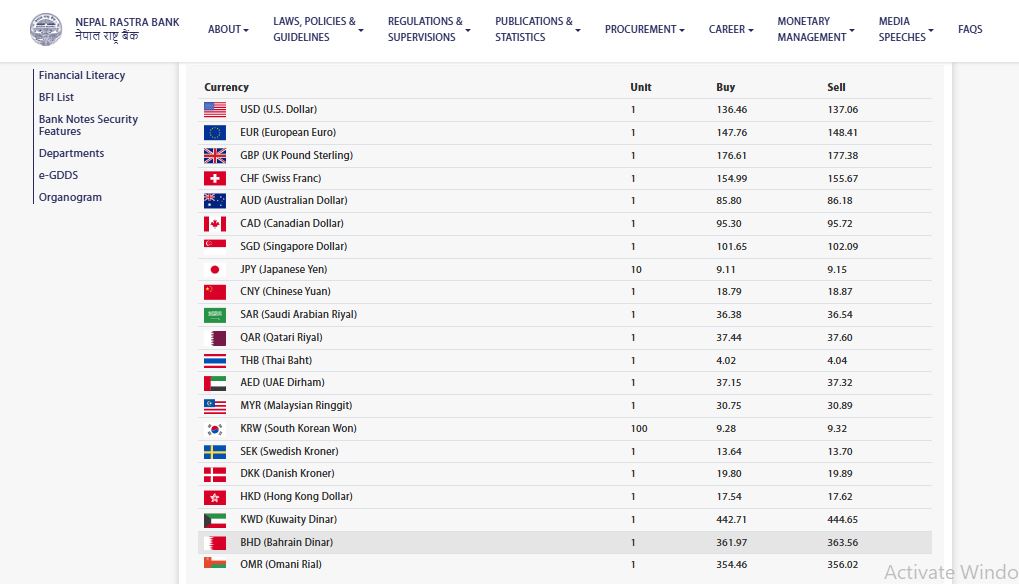Expand the About dropdown menu
The width and height of the screenshot is (1019, 584).
tap(228, 29)
